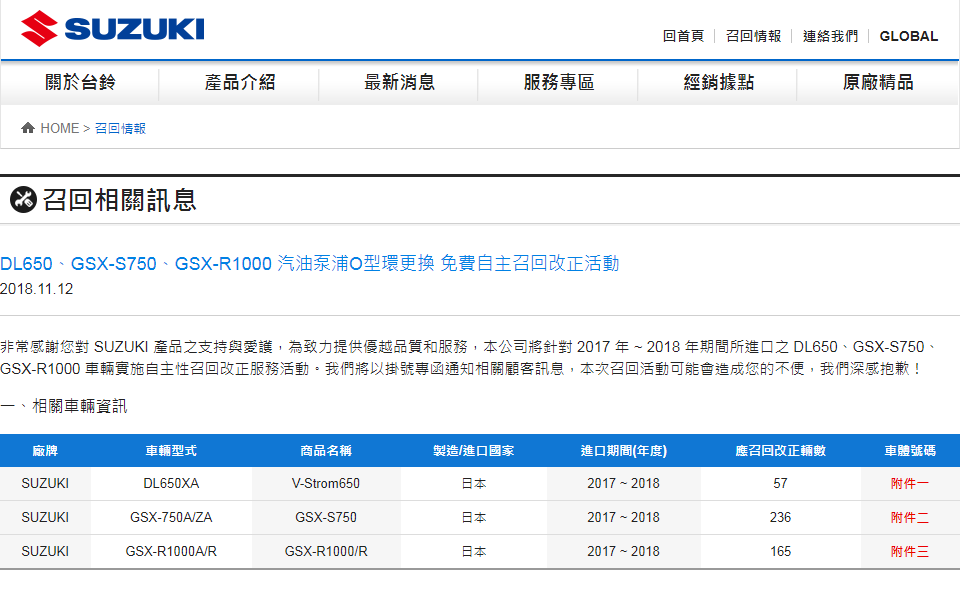Open 附件一 attachment link
Viewport: 961px width, 596px height.
910,484
